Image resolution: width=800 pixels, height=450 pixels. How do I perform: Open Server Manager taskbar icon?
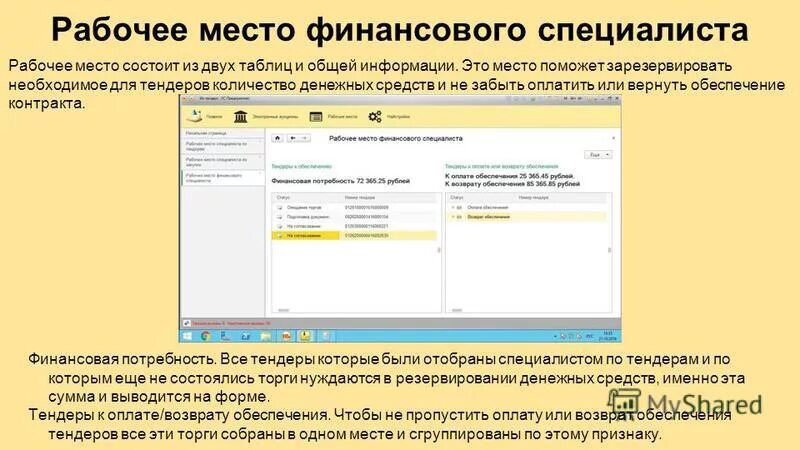(x=225, y=336)
